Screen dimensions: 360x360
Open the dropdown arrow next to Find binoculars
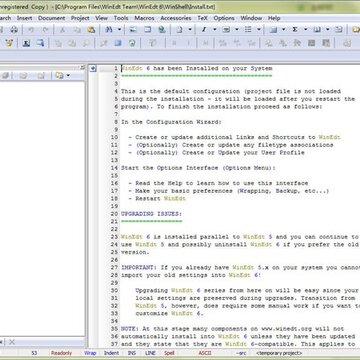(119, 30)
